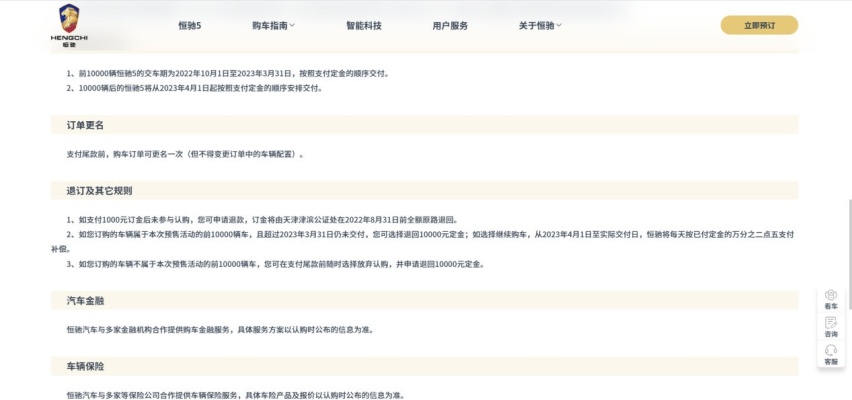The image size is (852, 400).
Task: Click the Hengchi shield logo
Action: click(x=69, y=26)
